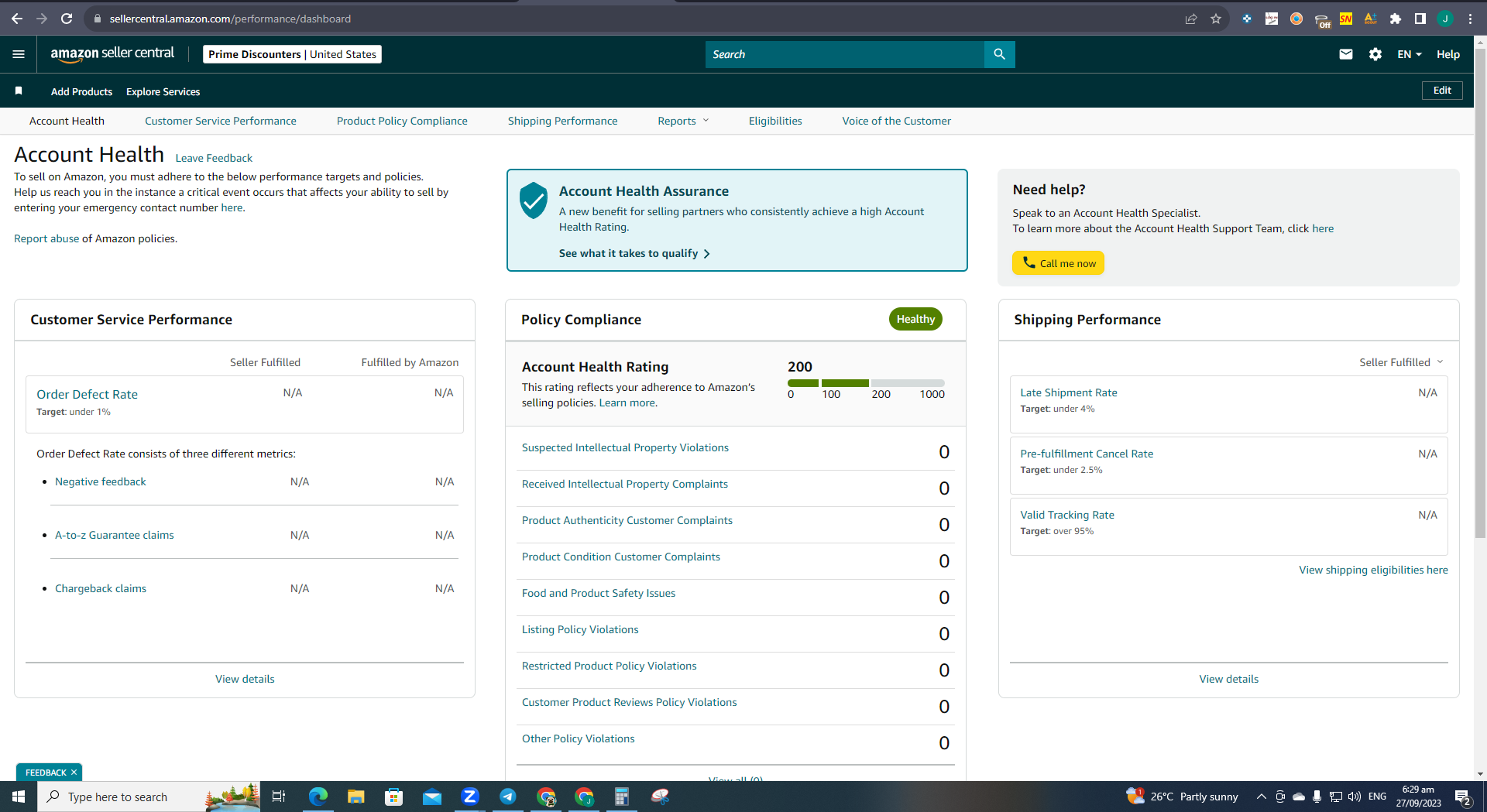Open the notification center icon

pyautogui.click(x=1463, y=797)
